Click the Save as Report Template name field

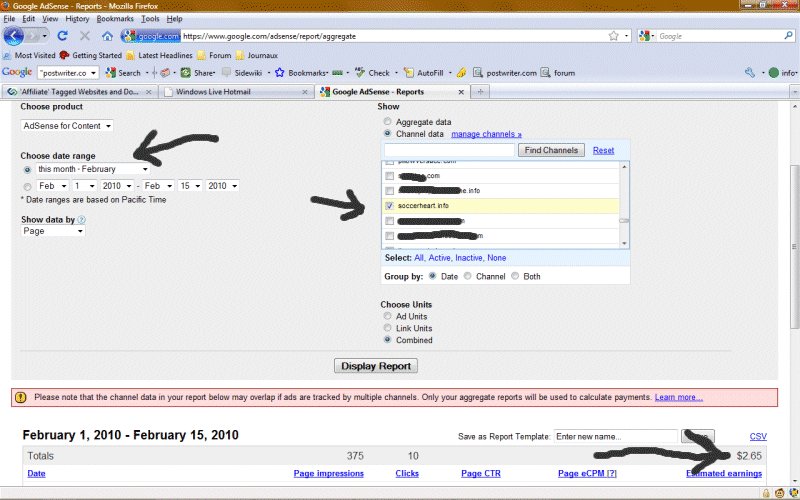point(615,437)
